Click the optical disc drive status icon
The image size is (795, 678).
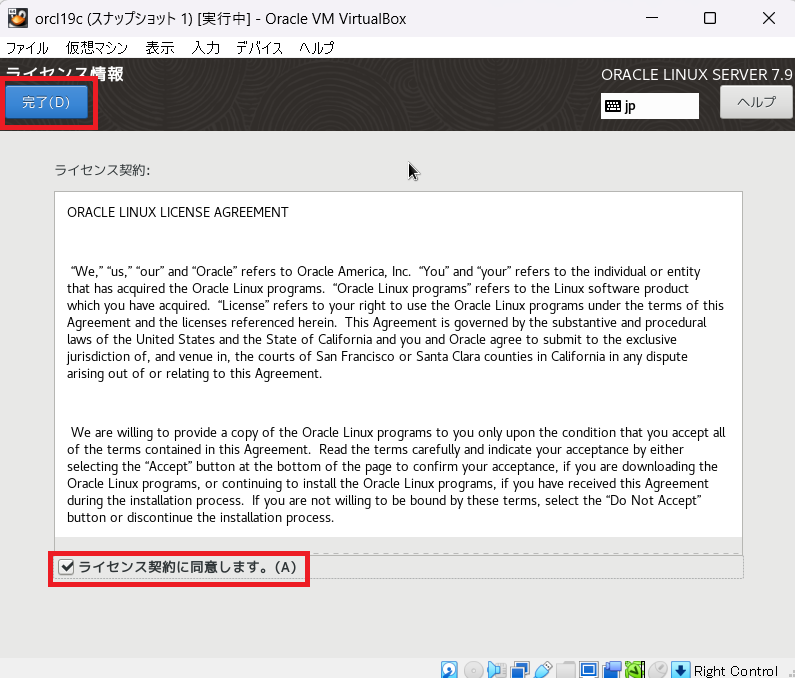(474, 669)
